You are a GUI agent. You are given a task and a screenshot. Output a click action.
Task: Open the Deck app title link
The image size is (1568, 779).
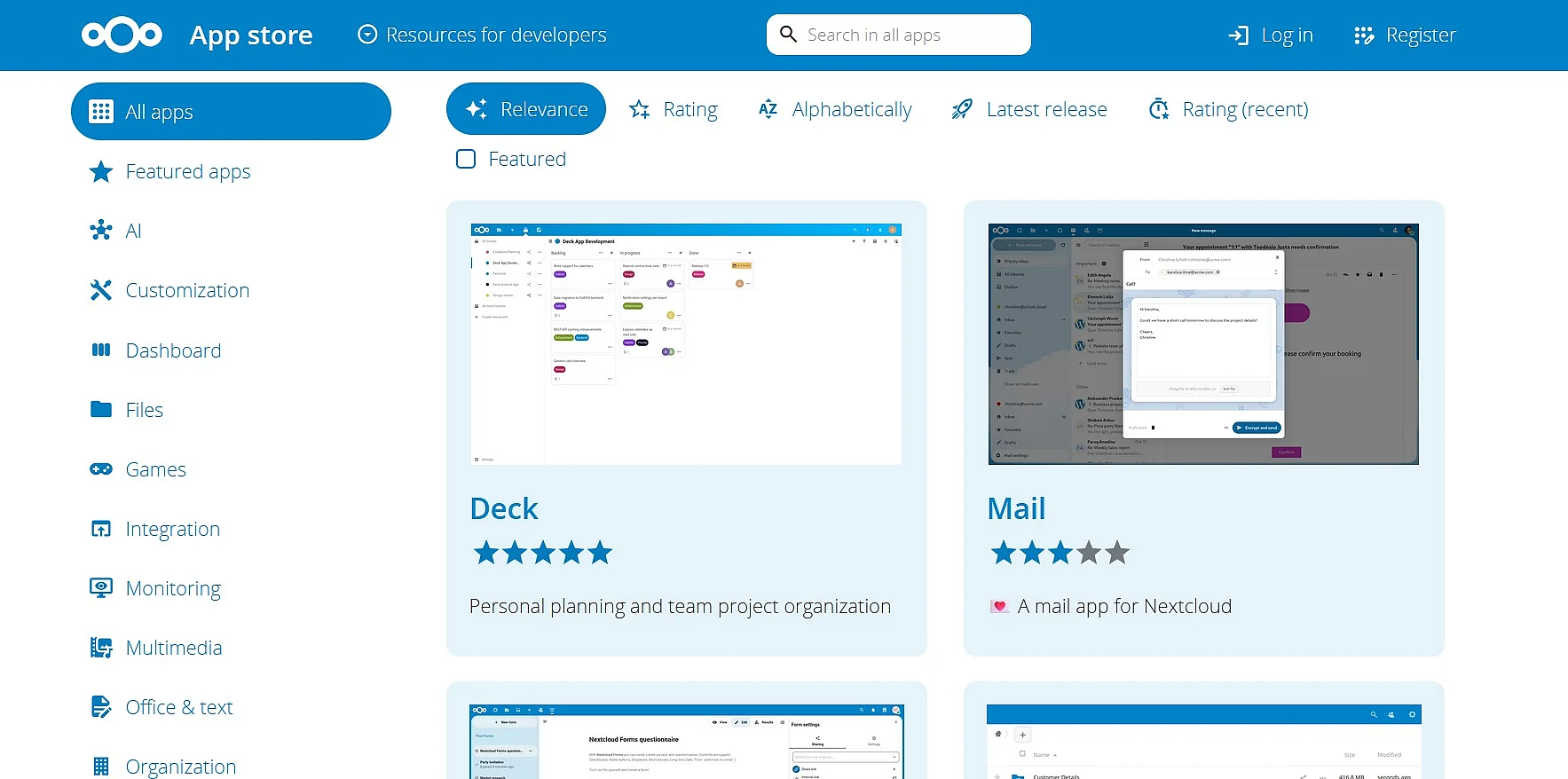click(x=504, y=508)
